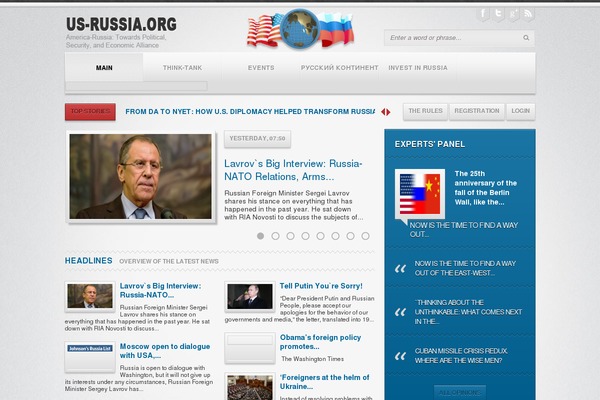Open the РУССКИЙ КОНТИНЕНТ tab
600x400 pixels.
[339, 67]
